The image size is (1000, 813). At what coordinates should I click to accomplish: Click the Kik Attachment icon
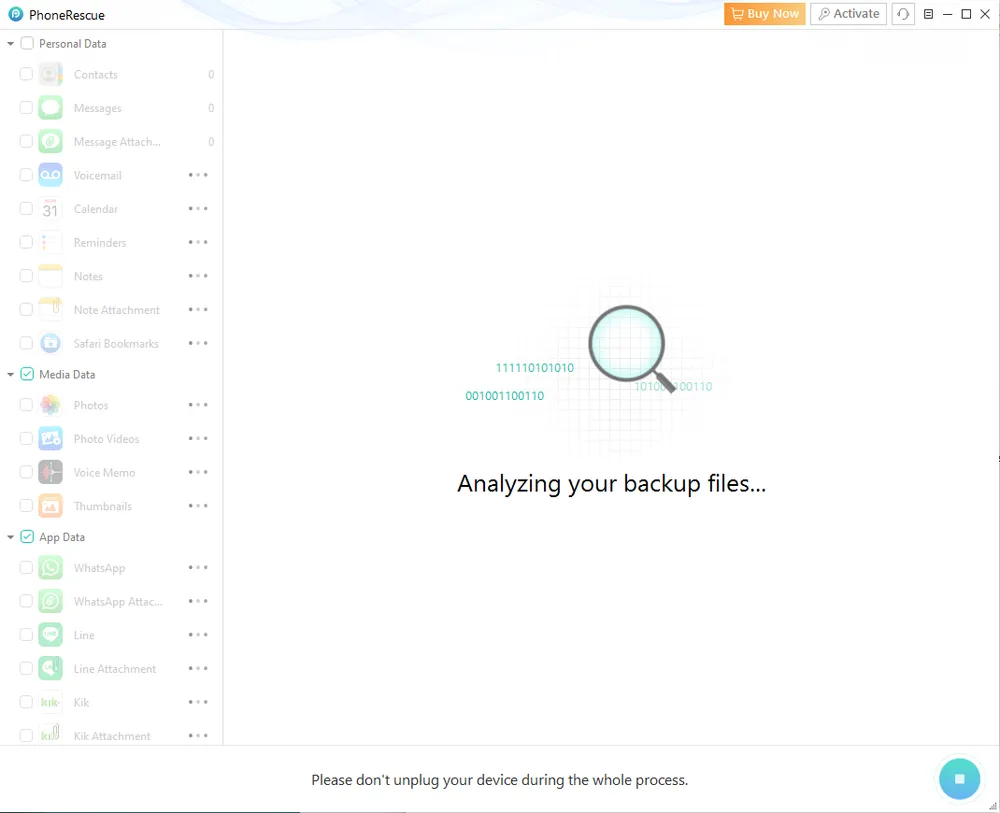click(50, 735)
